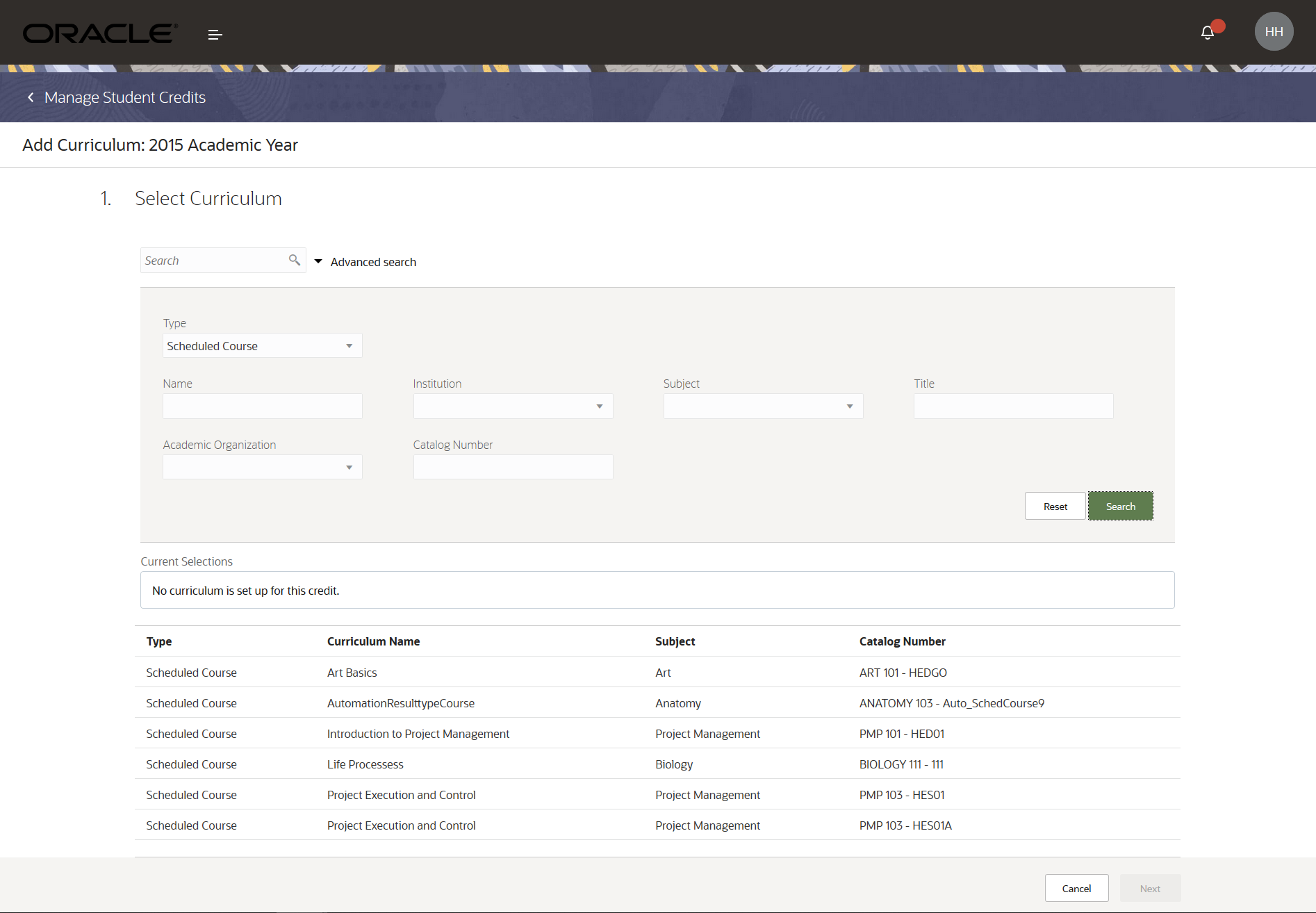Click the Catalog Number input field
This screenshot has height=913, width=1316.
coord(513,468)
